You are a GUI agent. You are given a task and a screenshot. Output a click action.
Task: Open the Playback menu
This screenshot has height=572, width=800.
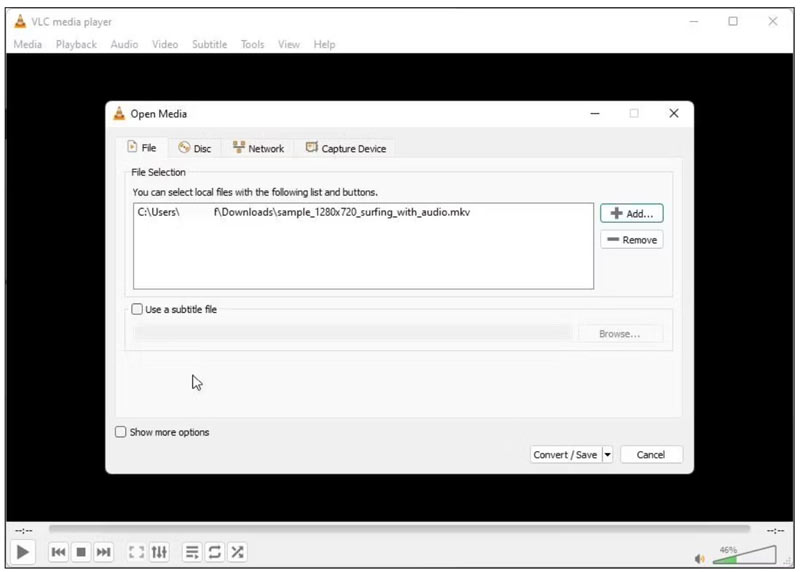point(76,44)
